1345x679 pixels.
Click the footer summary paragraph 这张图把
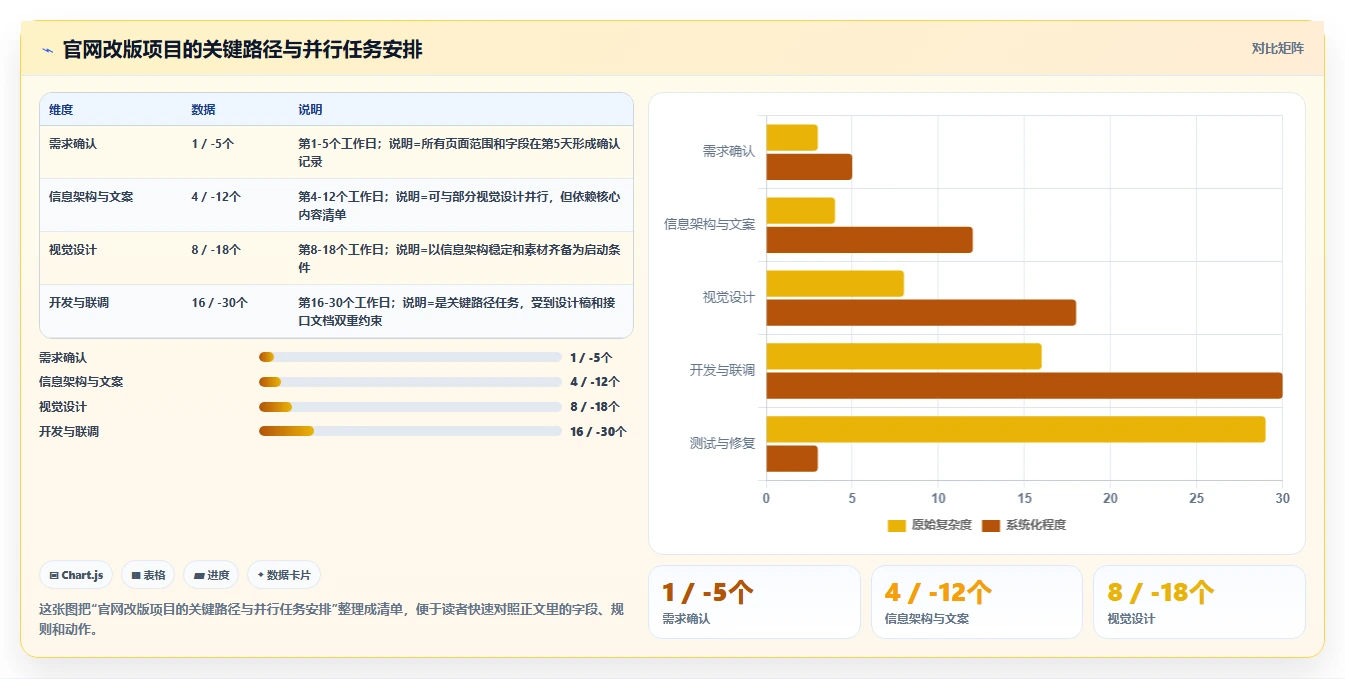[331, 619]
